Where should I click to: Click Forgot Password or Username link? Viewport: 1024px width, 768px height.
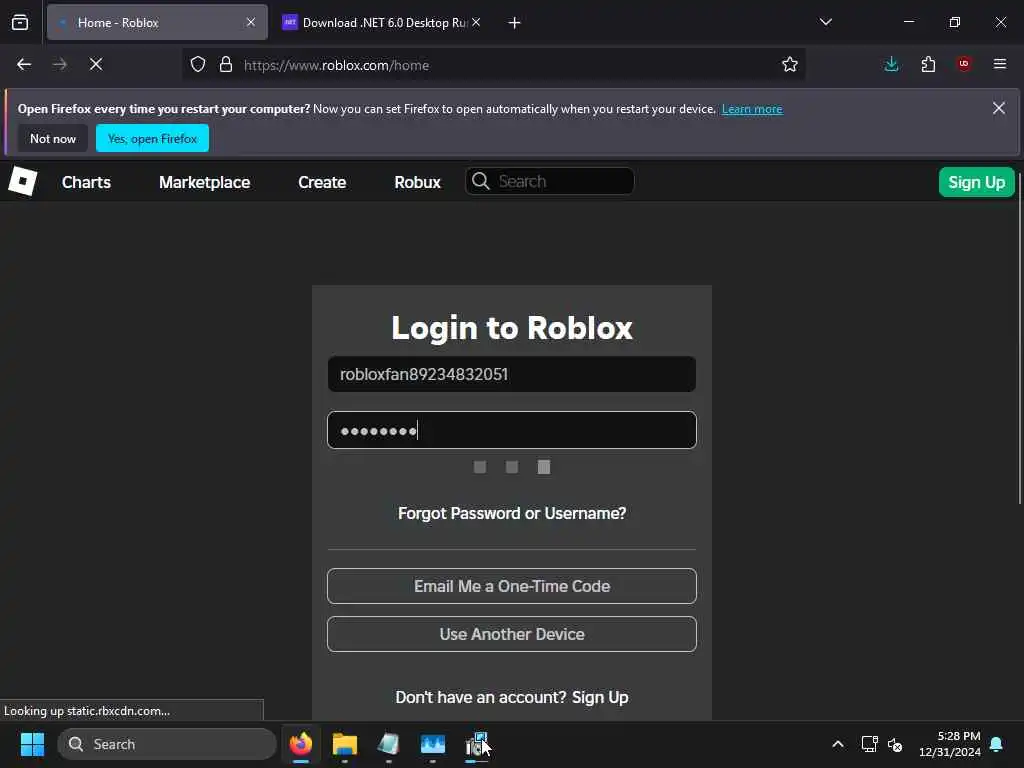512,513
